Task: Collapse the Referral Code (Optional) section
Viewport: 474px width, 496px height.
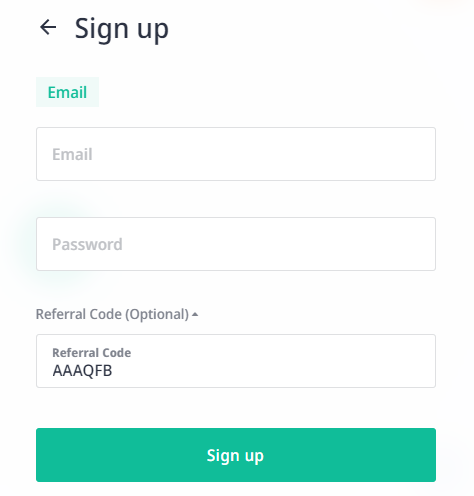Action: [x=117, y=314]
